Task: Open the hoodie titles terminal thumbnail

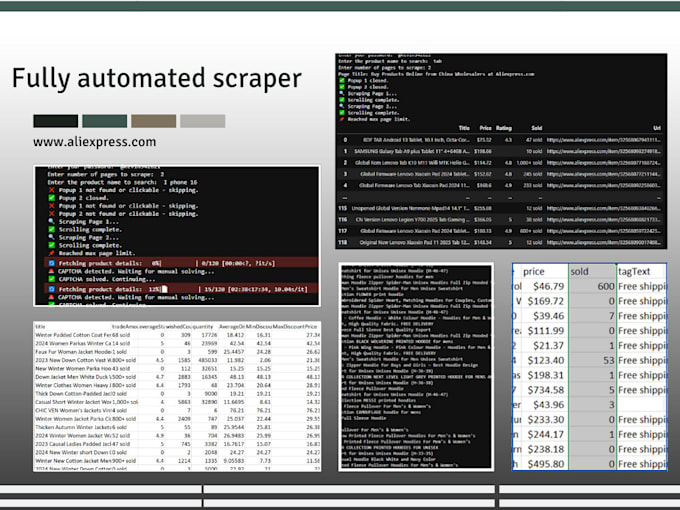Action: (416, 367)
